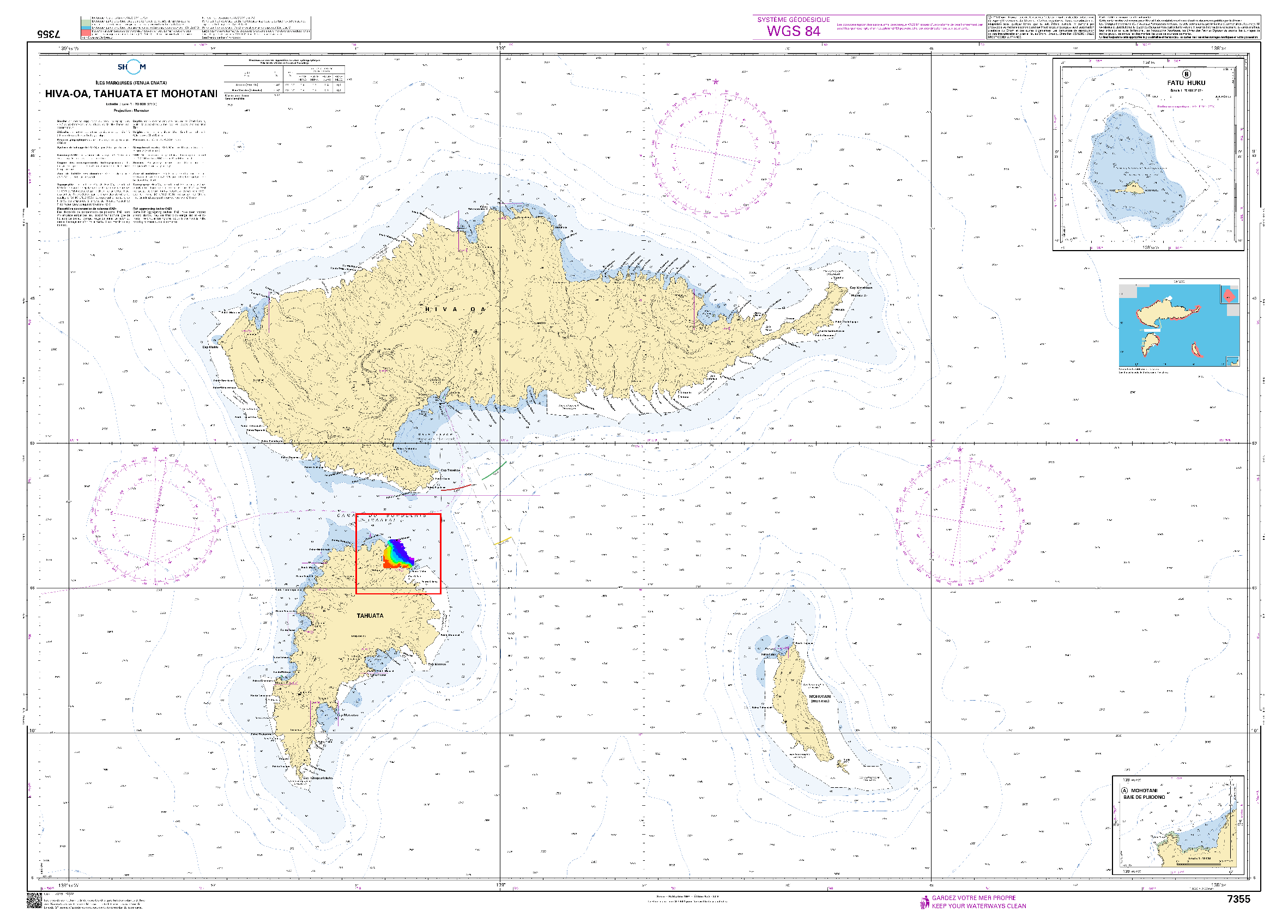The image size is (1288, 924).
Task: Open the Fatu Huku inset map
Action: click(x=1148, y=154)
